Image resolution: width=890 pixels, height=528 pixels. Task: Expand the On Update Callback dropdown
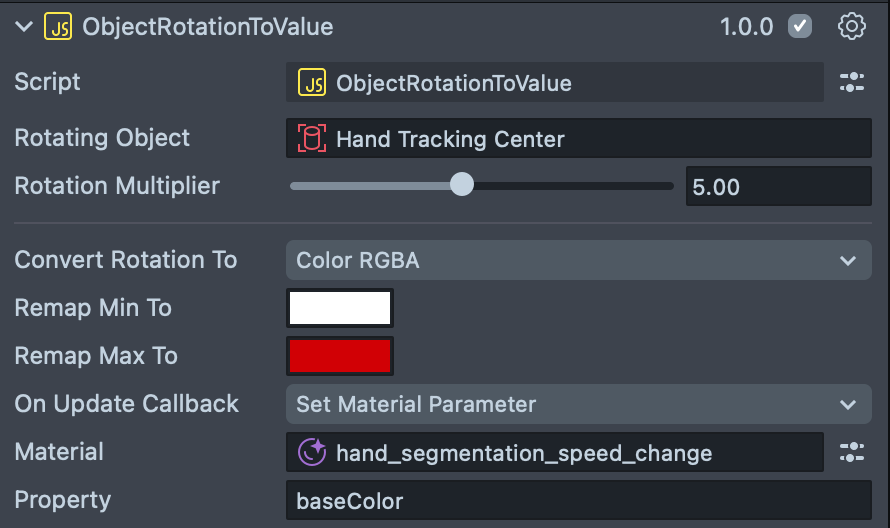[x=578, y=405]
